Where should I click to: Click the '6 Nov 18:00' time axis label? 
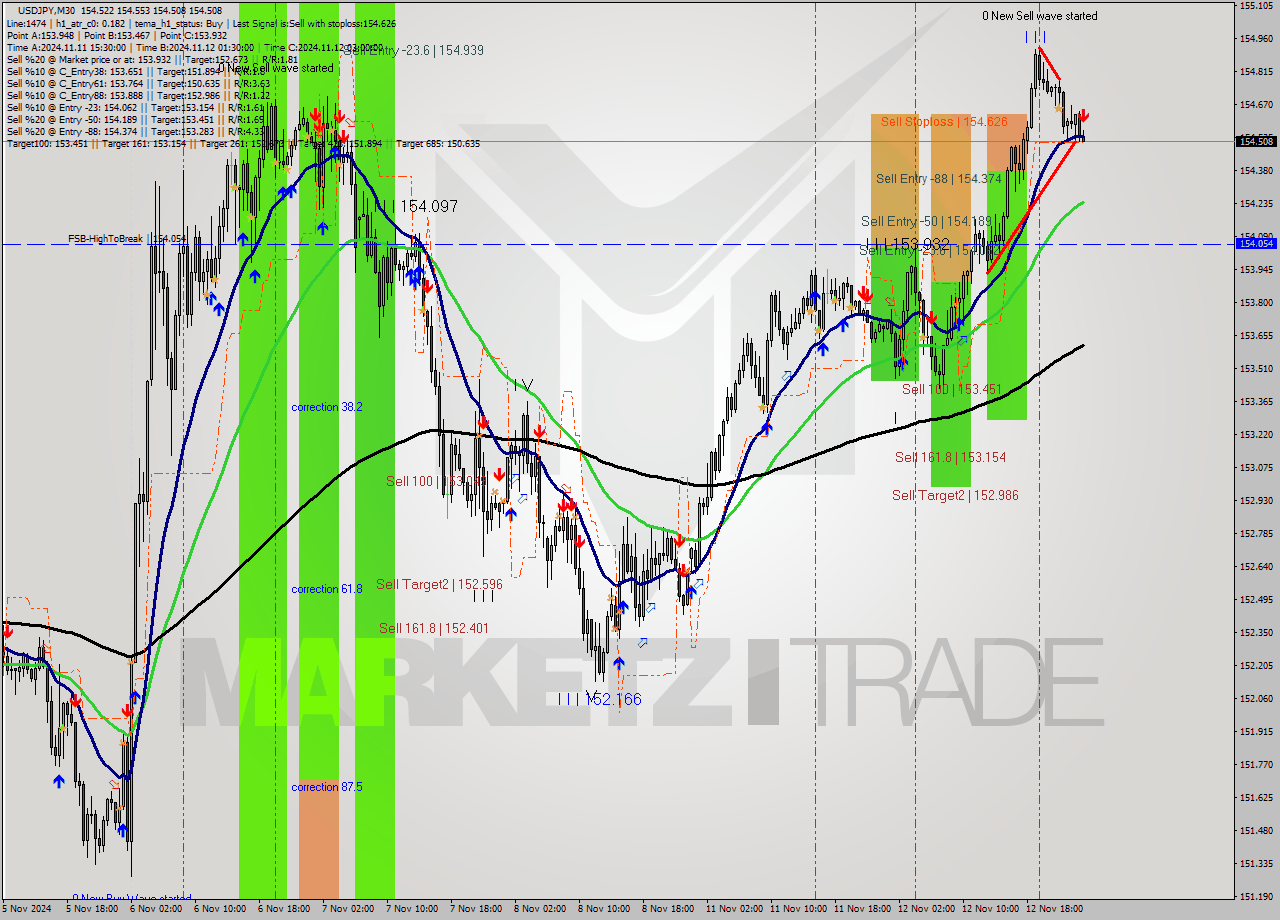pyautogui.click(x=283, y=909)
